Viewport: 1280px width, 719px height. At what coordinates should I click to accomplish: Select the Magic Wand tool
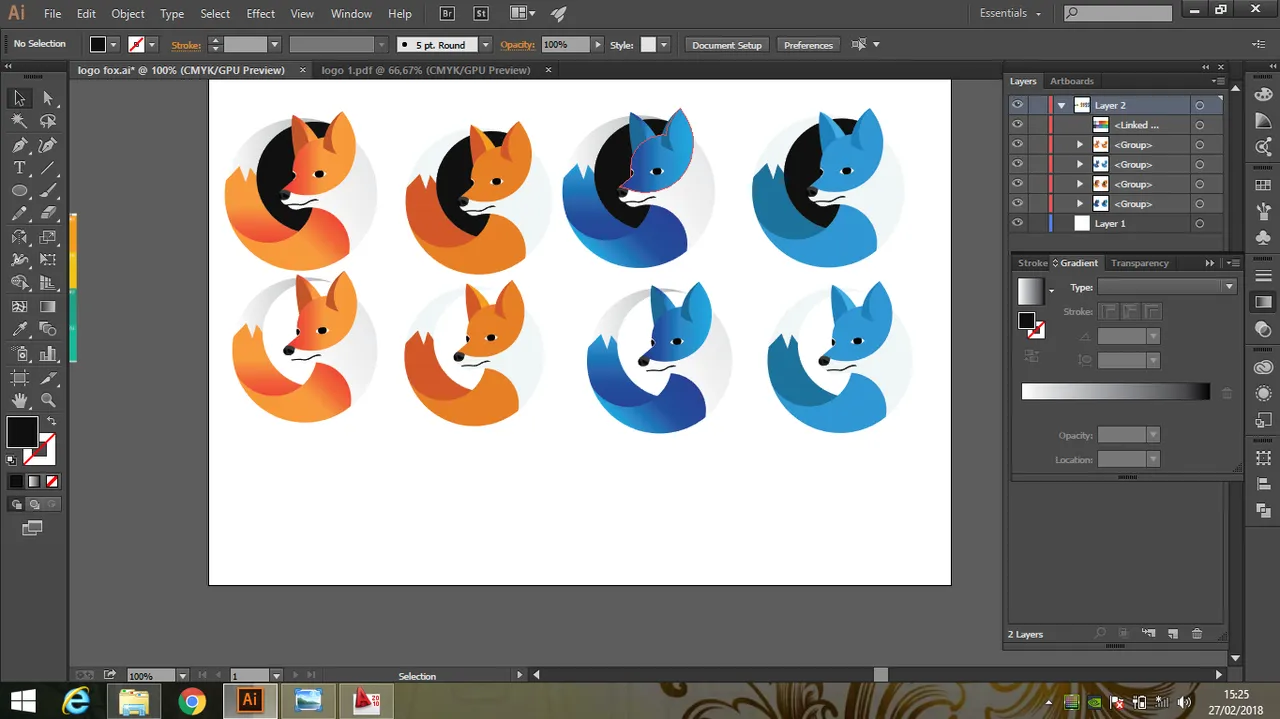[x=19, y=121]
